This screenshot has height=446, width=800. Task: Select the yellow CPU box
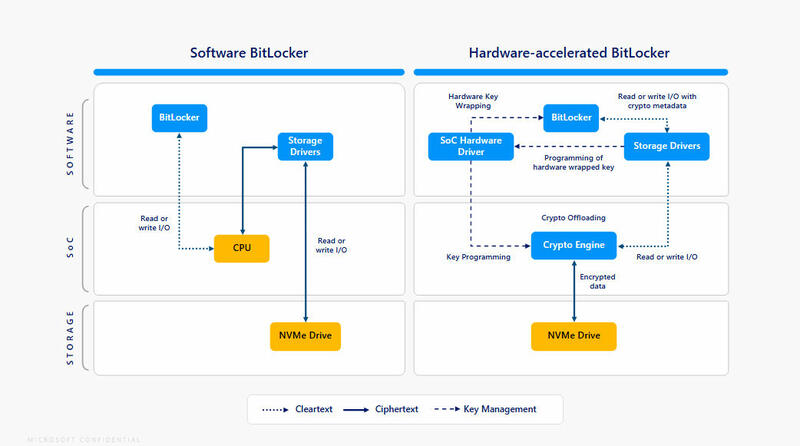point(242,248)
